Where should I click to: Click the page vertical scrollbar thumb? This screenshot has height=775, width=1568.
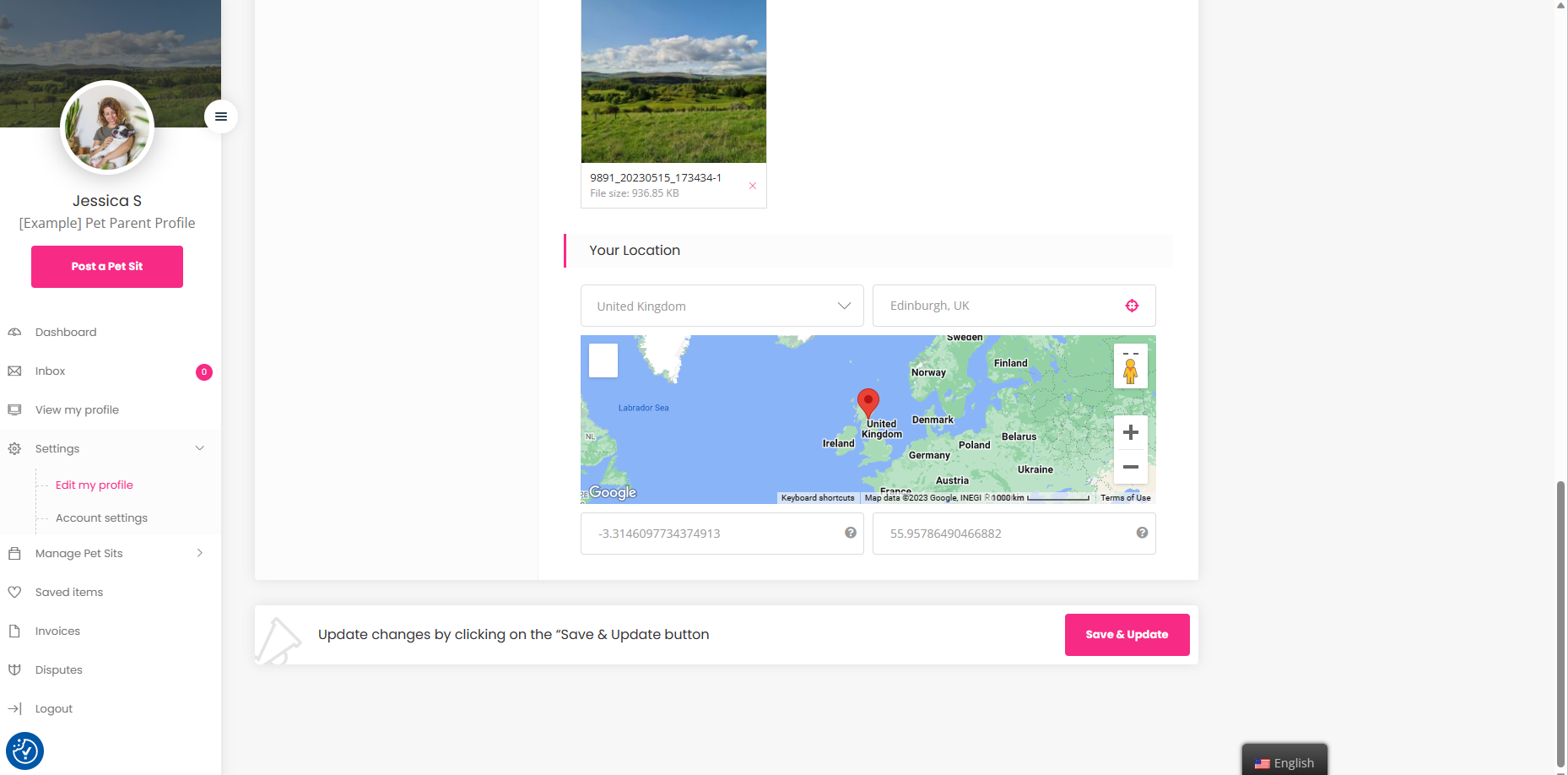click(x=1561, y=625)
